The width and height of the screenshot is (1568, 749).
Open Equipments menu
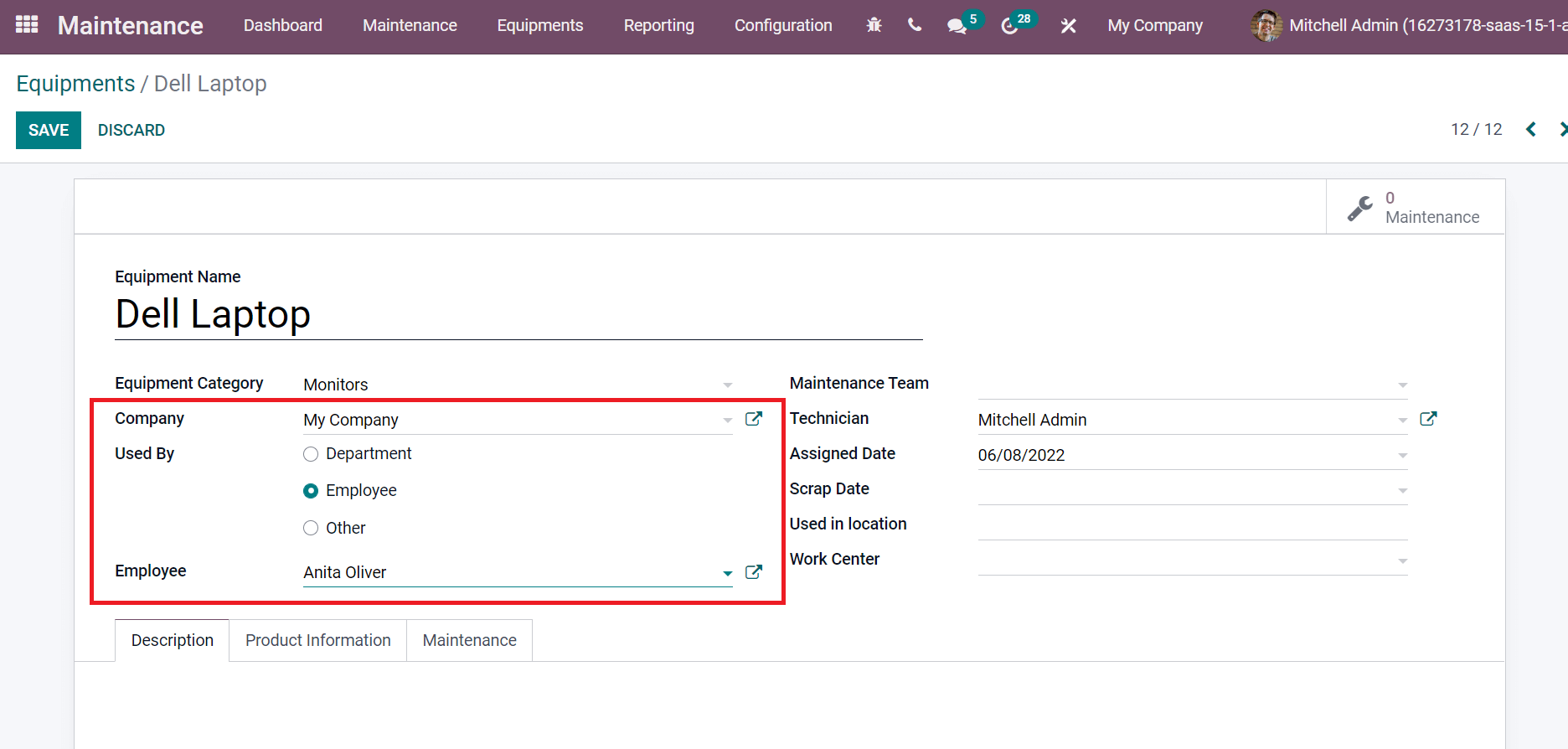pos(540,26)
